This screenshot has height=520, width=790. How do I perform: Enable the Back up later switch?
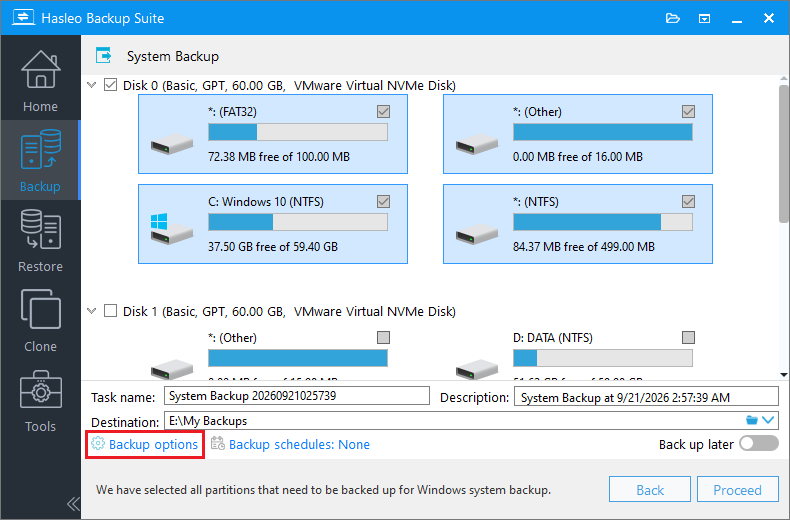759,443
